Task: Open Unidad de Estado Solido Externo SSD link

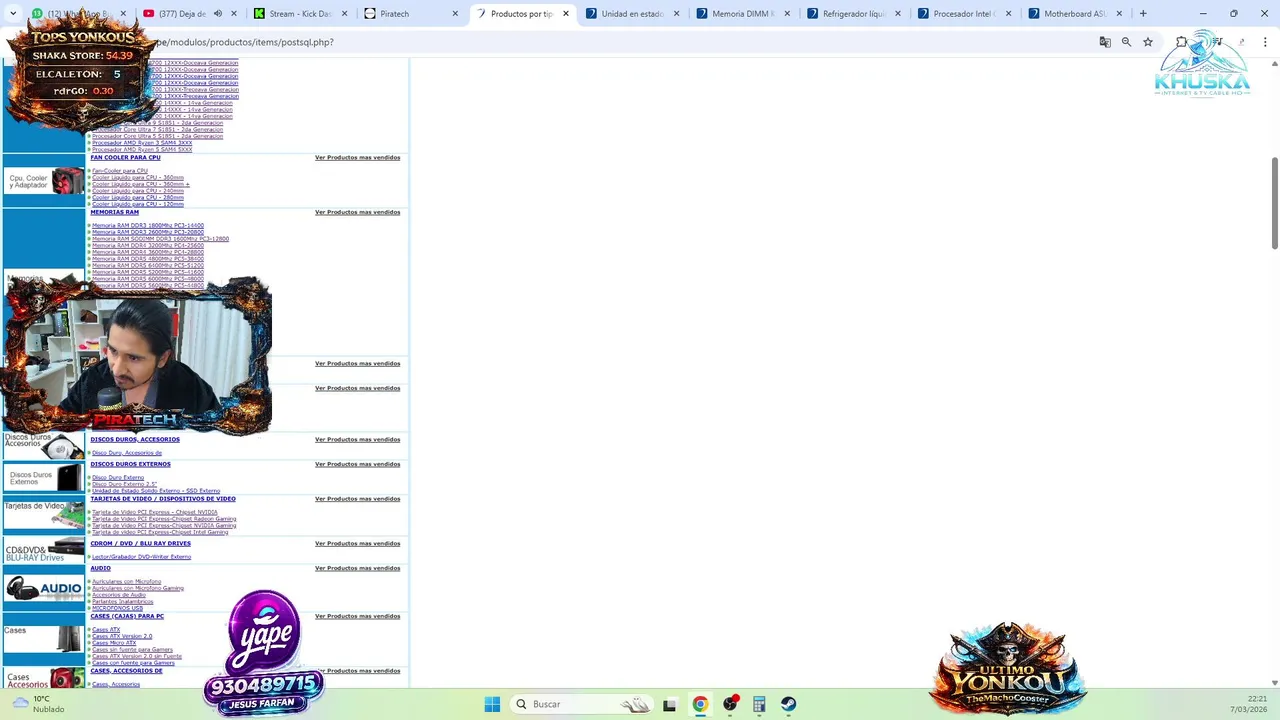Action: pyautogui.click(x=156, y=491)
